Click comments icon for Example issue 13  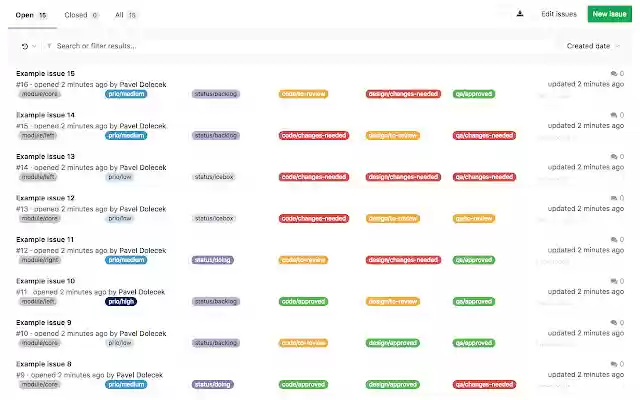pyautogui.click(x=613, y=157)
